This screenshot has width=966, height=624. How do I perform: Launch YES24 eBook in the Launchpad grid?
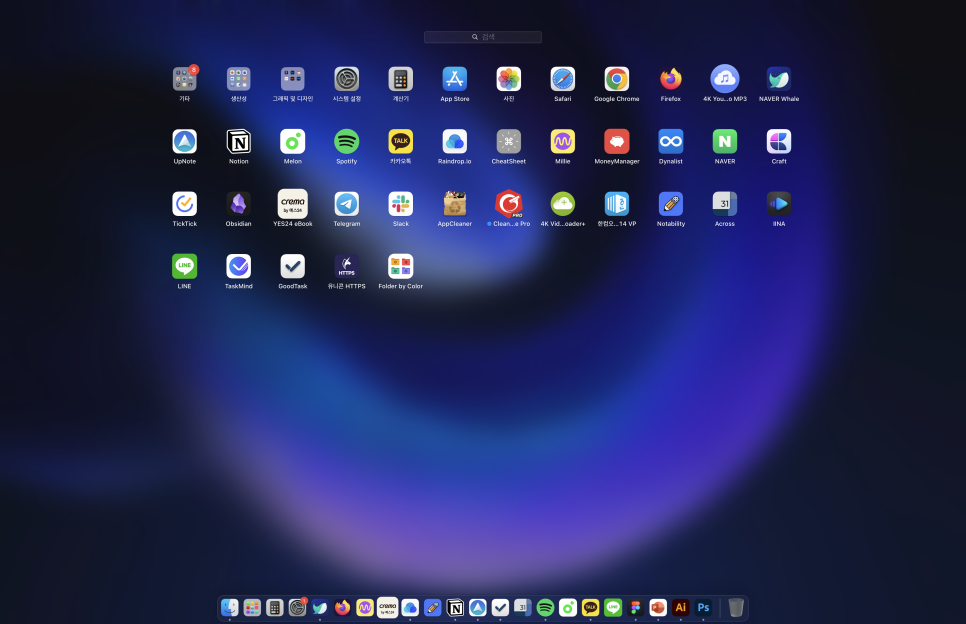point(293,204)
